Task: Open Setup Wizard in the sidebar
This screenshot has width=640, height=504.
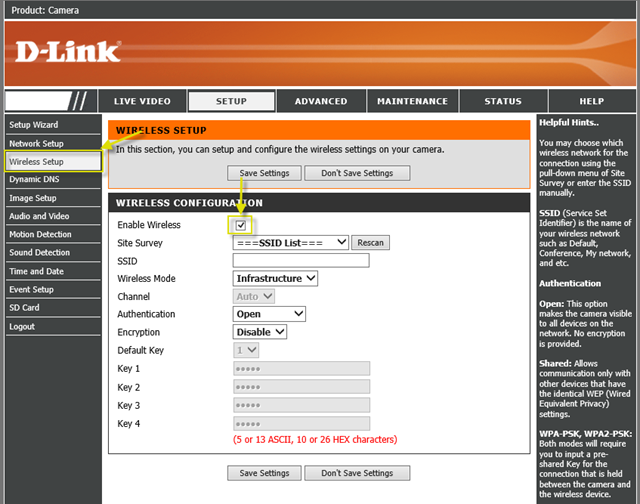Action: click(x=34, y=125)
